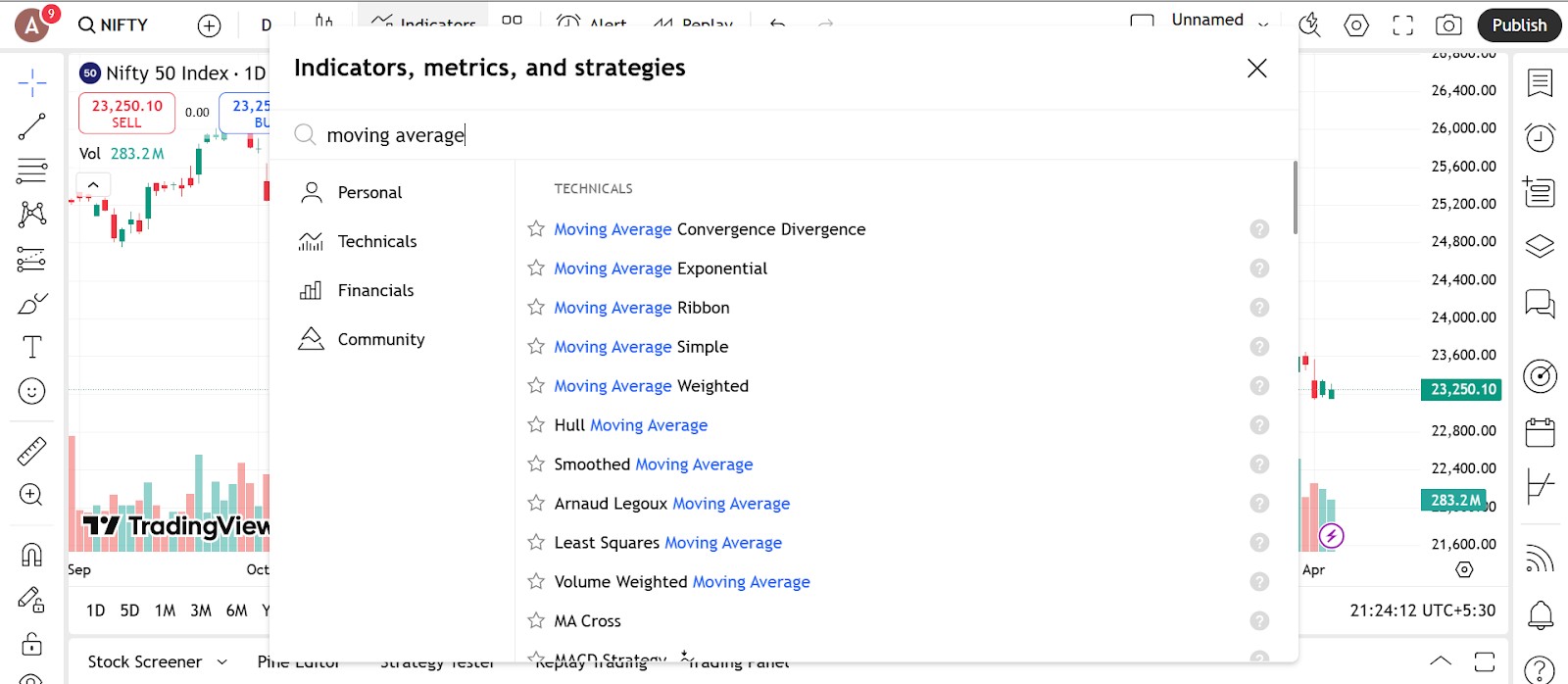Open the Unnamed layout dropdown
Image resolution: width=1568 pixels, height=684 pixels.
click(x=1263, y=24)
